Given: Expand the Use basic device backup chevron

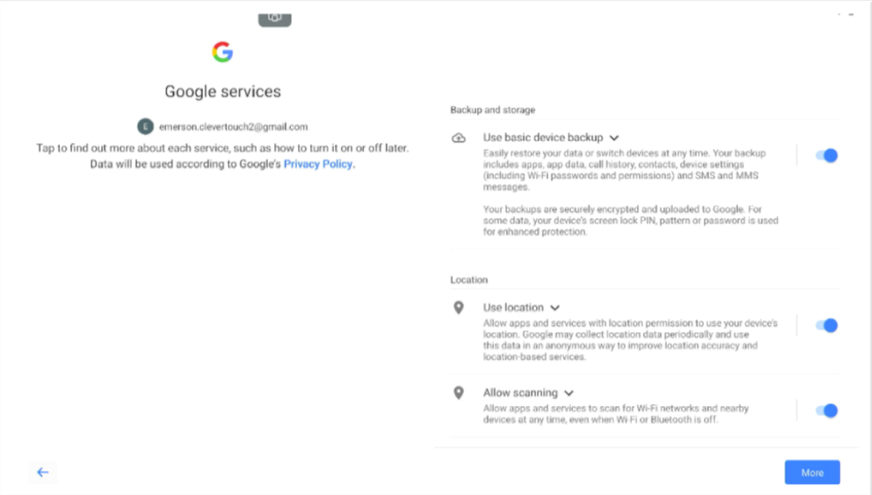Looking at the screenshot, I should [x=614, y=138].
